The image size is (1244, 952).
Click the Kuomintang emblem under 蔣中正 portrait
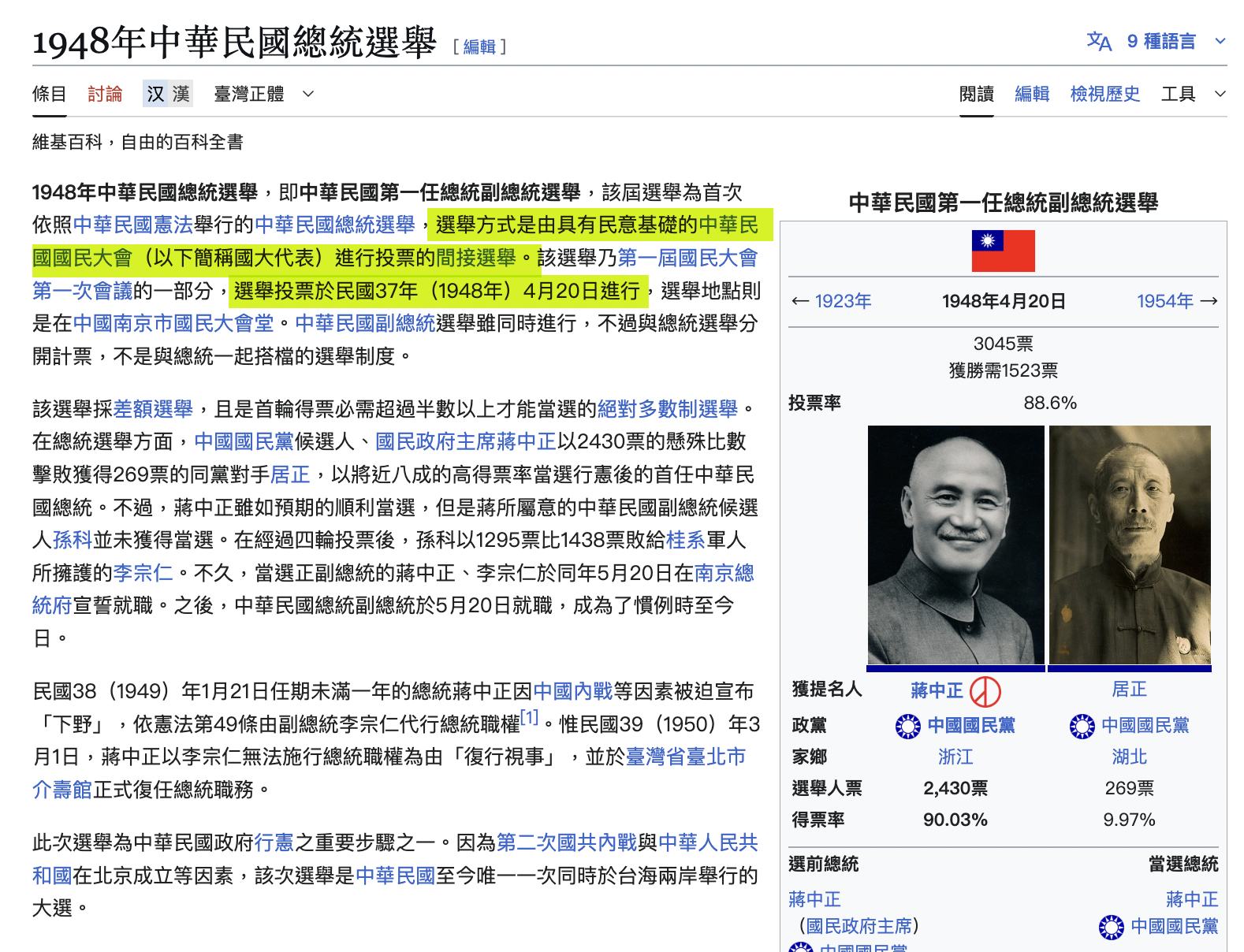point(908,726)
